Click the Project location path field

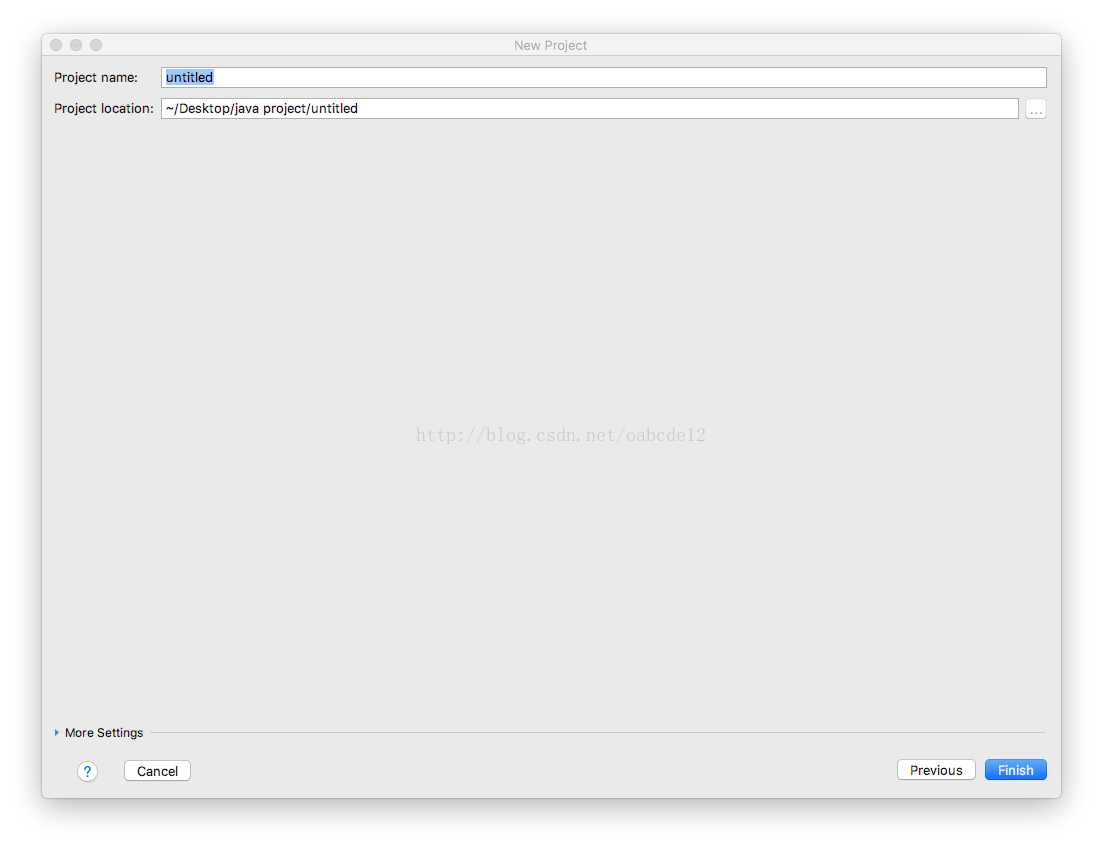pos(589,108)
